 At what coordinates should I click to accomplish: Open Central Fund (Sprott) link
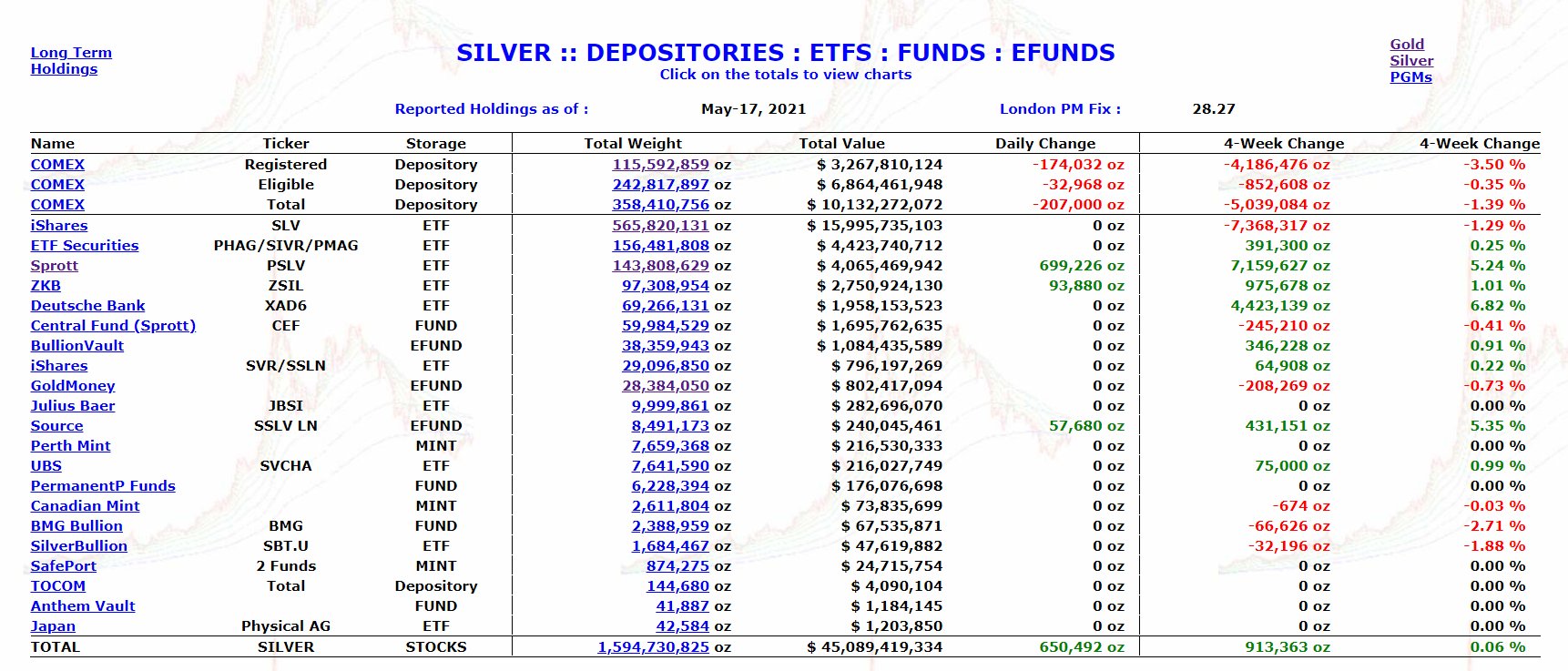point(113,326)
